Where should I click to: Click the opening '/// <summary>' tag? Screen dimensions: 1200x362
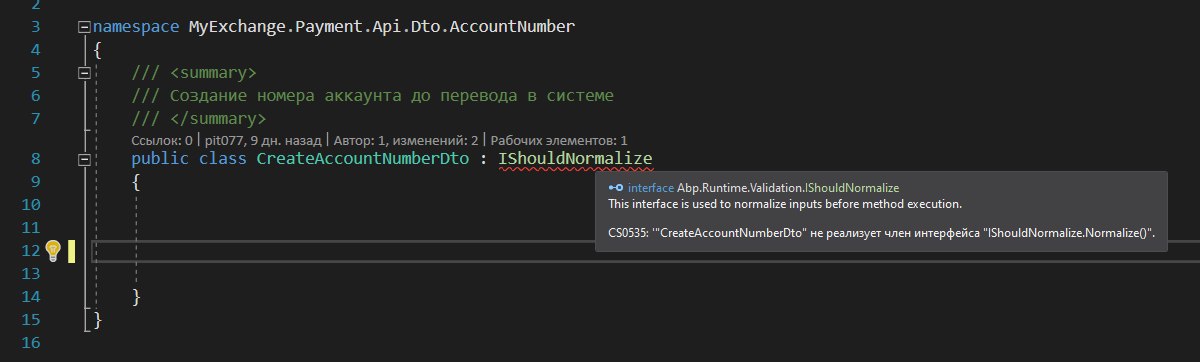[x=194, y=73]
